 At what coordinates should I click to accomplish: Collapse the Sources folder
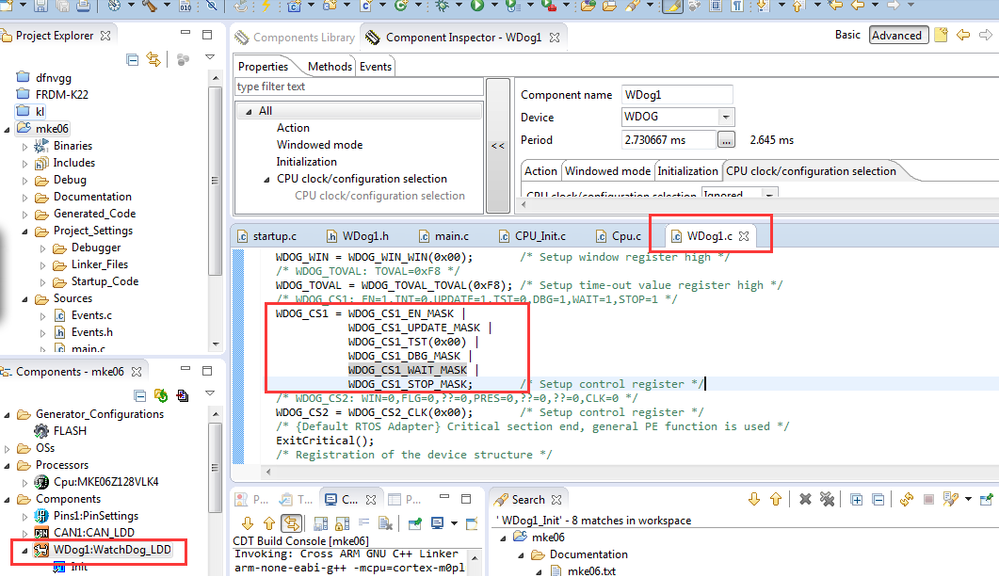click(25, 299)
